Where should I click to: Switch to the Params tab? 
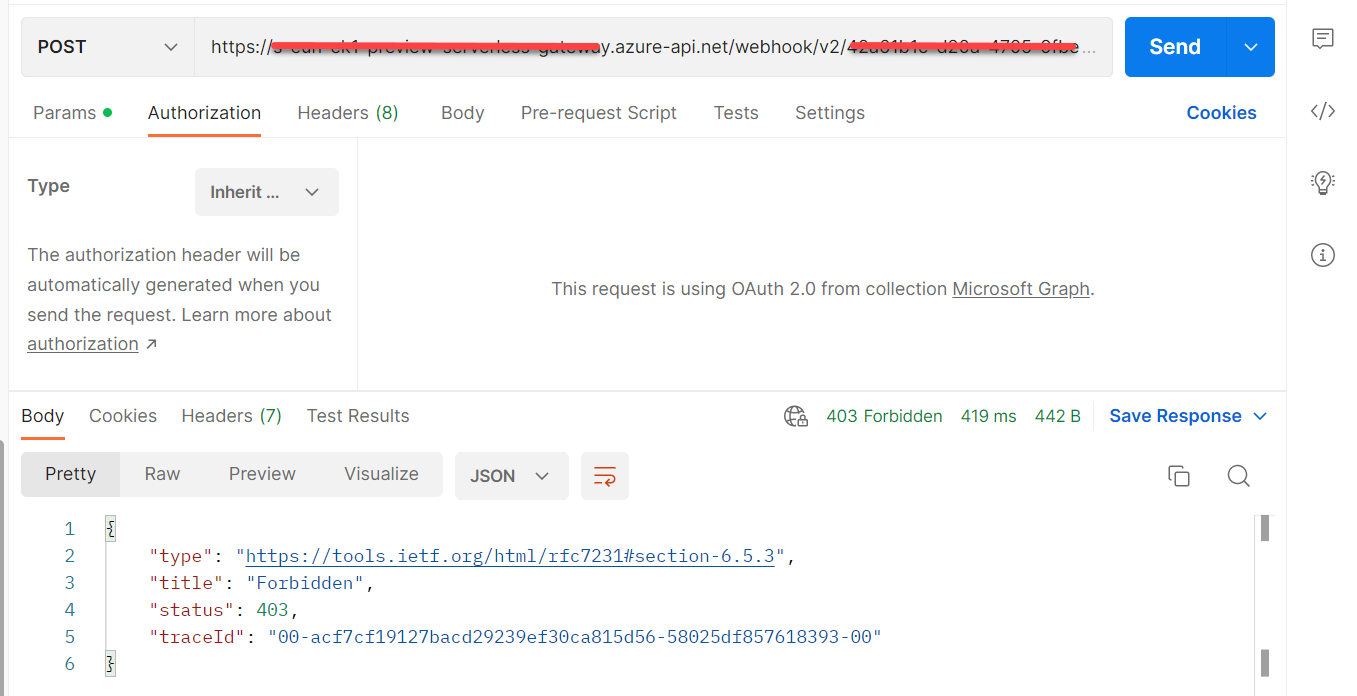[x=64, y=112]
